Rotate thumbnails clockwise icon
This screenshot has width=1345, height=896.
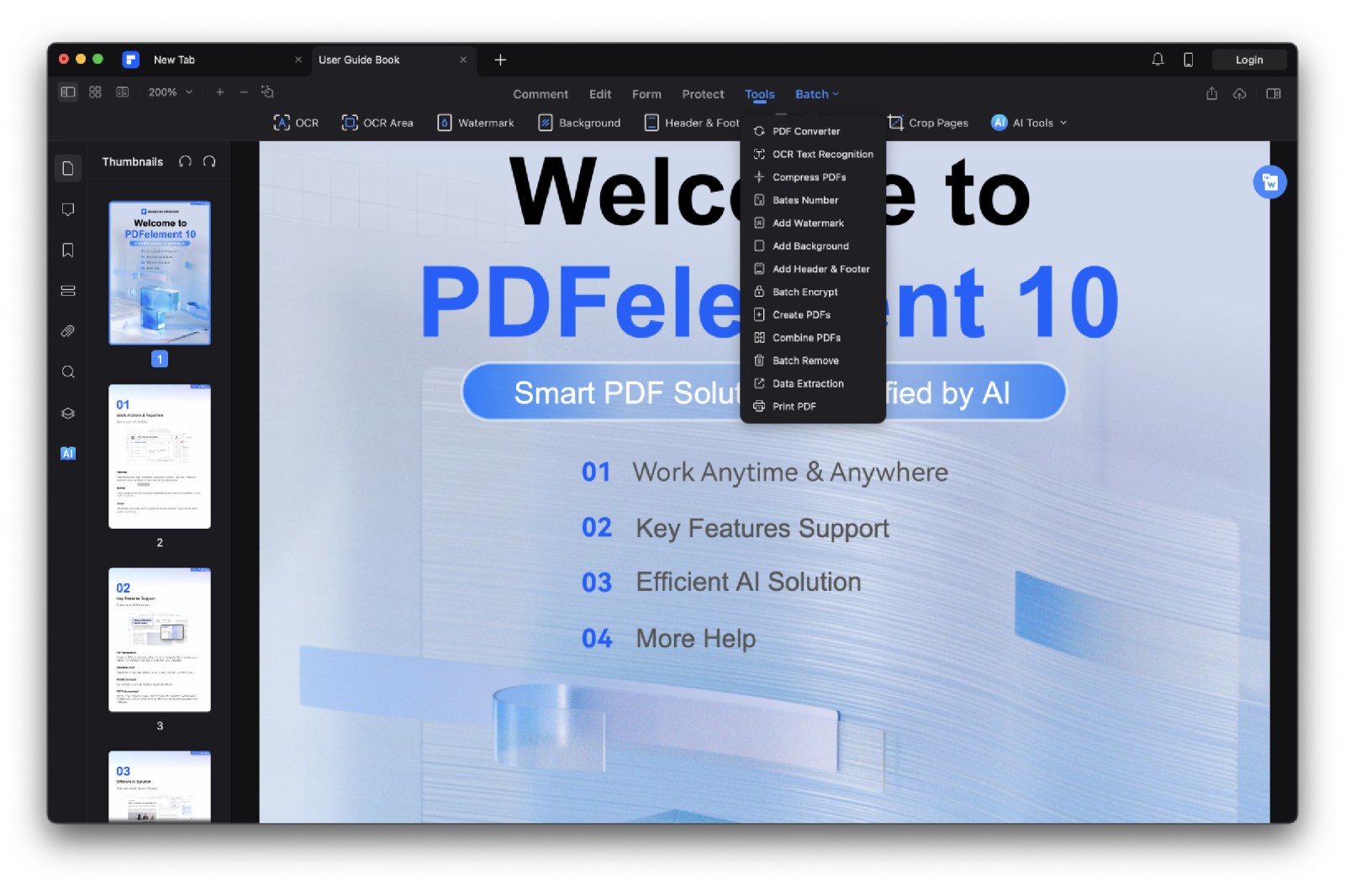pyautogui.click(x=209, y=161)
